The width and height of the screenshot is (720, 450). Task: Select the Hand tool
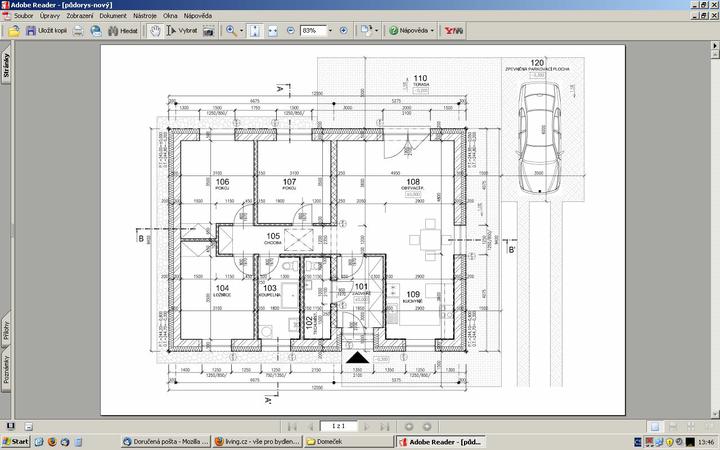[156, 31]
